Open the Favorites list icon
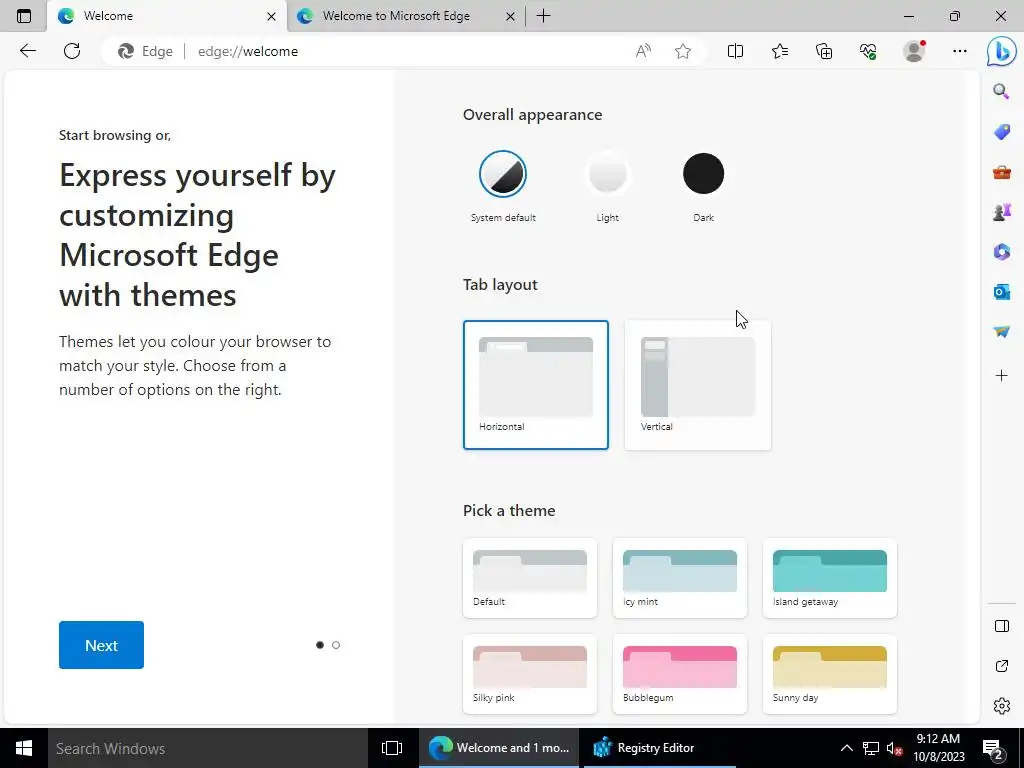1024x768 pixels. point(780,51)
